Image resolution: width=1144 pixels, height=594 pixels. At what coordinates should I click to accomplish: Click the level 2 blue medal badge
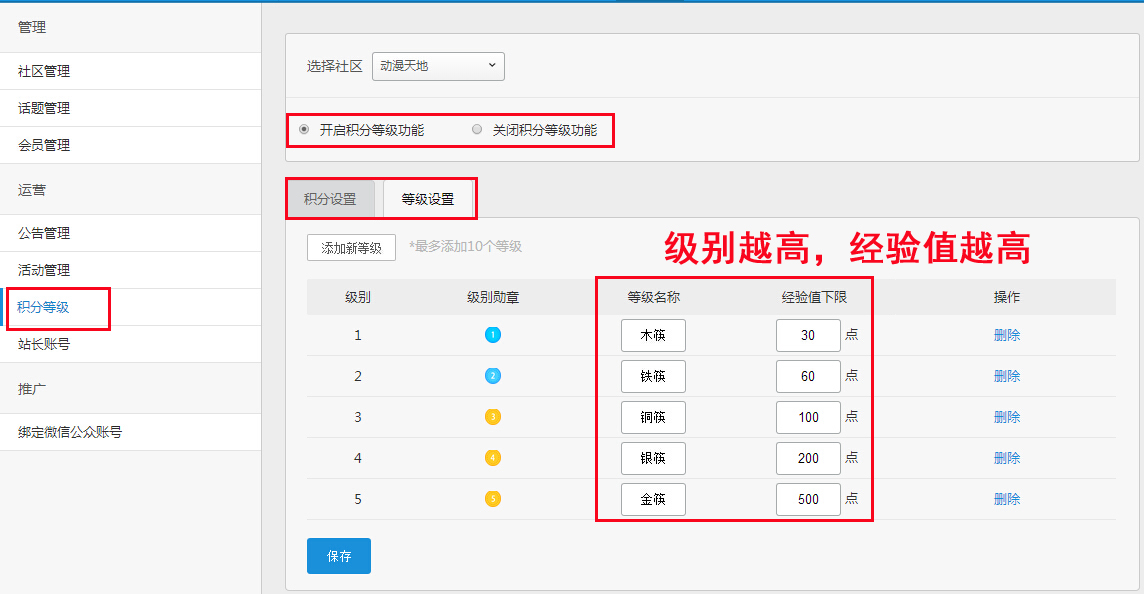pos(492,376)
